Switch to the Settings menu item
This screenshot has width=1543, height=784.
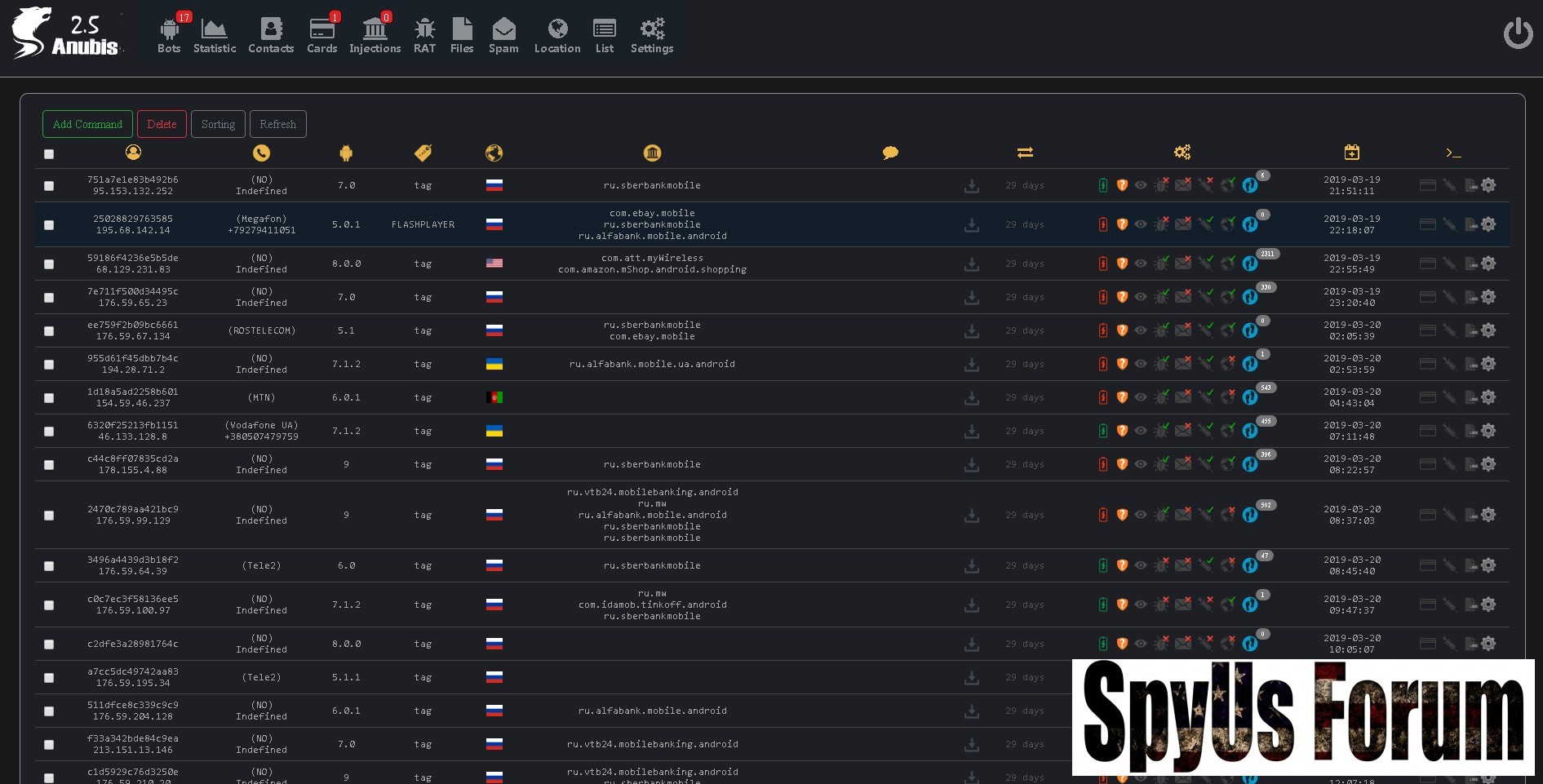pyautogui.click(x=651, y=36)
